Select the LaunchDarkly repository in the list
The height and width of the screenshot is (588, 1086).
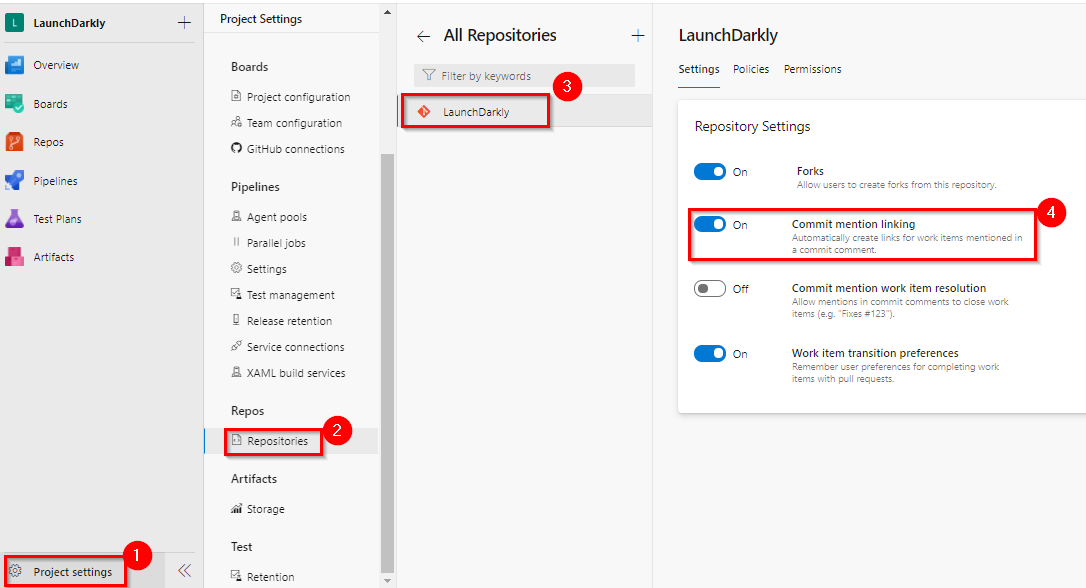tap(525, 112)
